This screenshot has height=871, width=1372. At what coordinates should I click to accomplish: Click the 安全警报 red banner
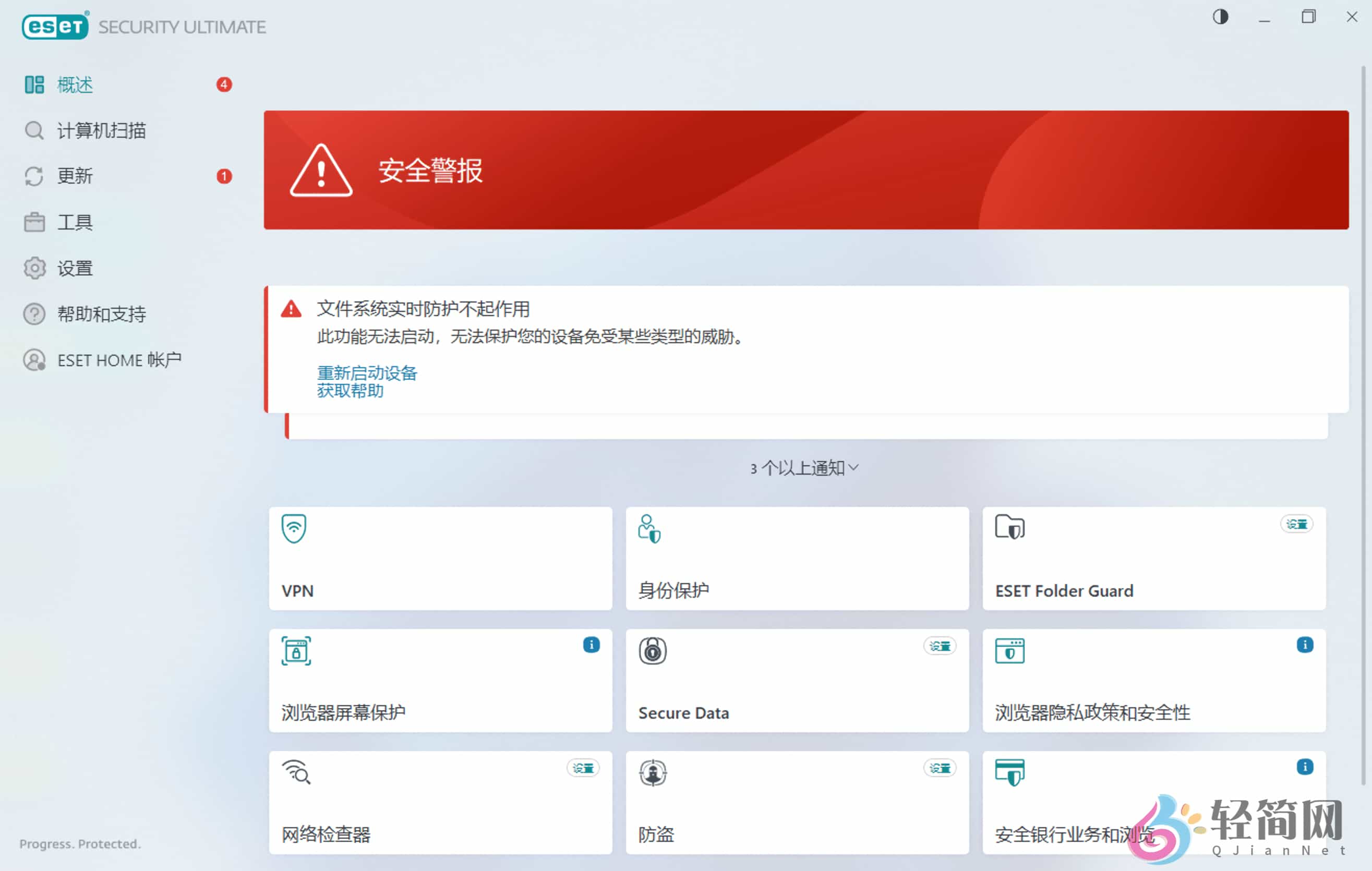click(805, 171)
